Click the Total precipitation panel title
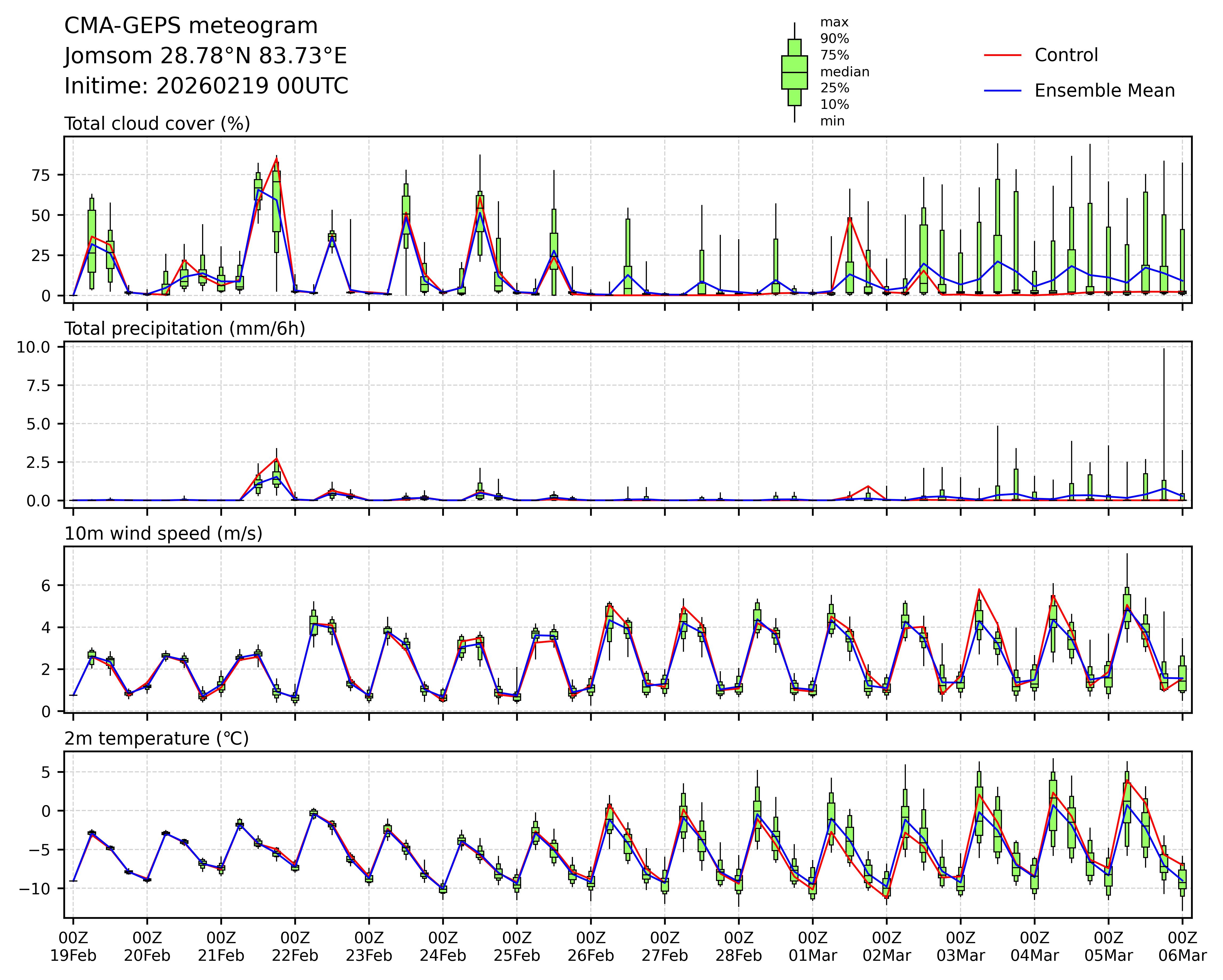The height and width of the screenshot is (980, 1223). tap(185, 329)
